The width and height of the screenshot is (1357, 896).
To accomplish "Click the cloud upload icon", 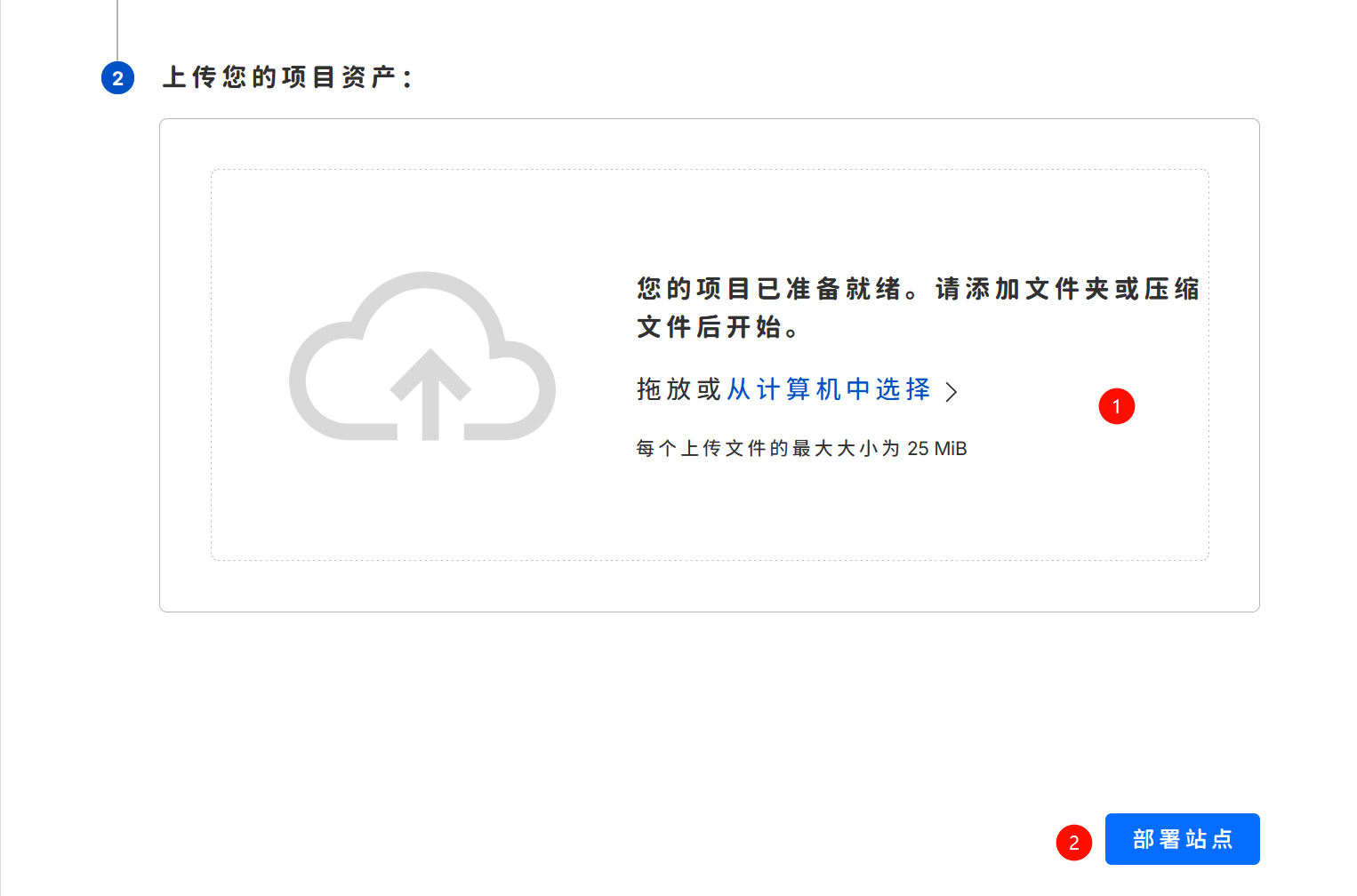I will [422, 356].
